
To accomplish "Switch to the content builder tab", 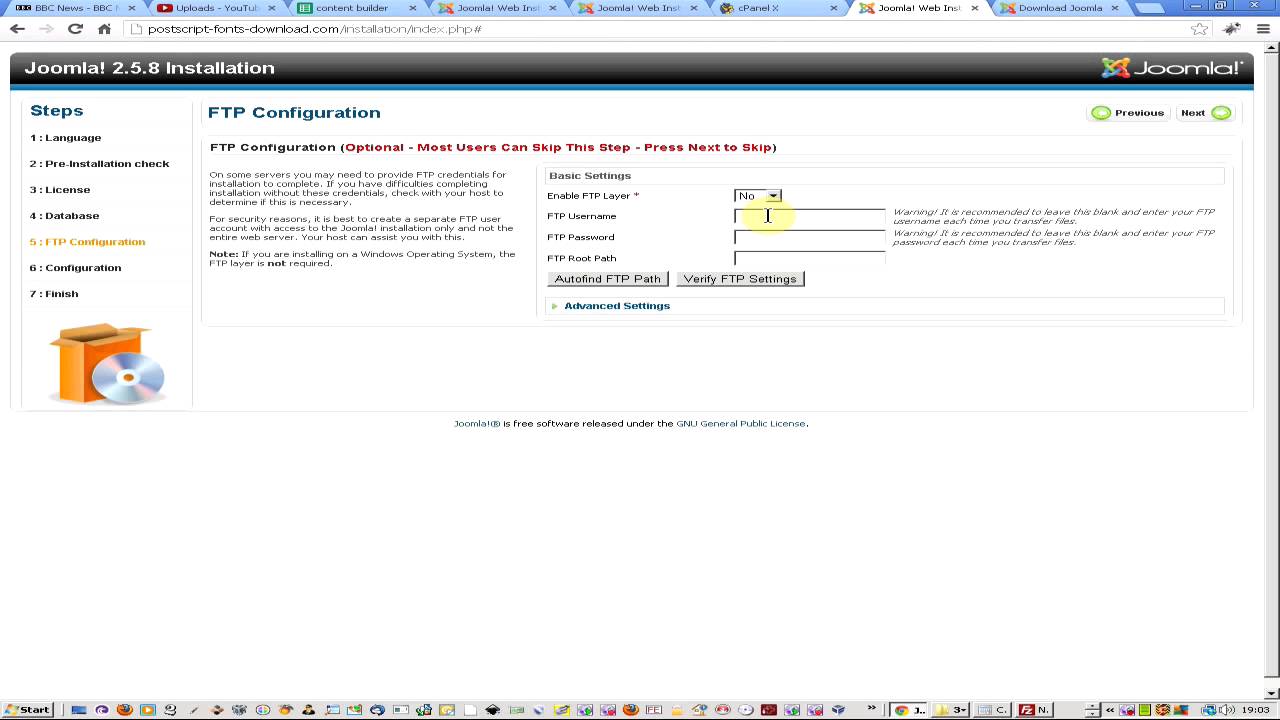I will tap(352, 8).
